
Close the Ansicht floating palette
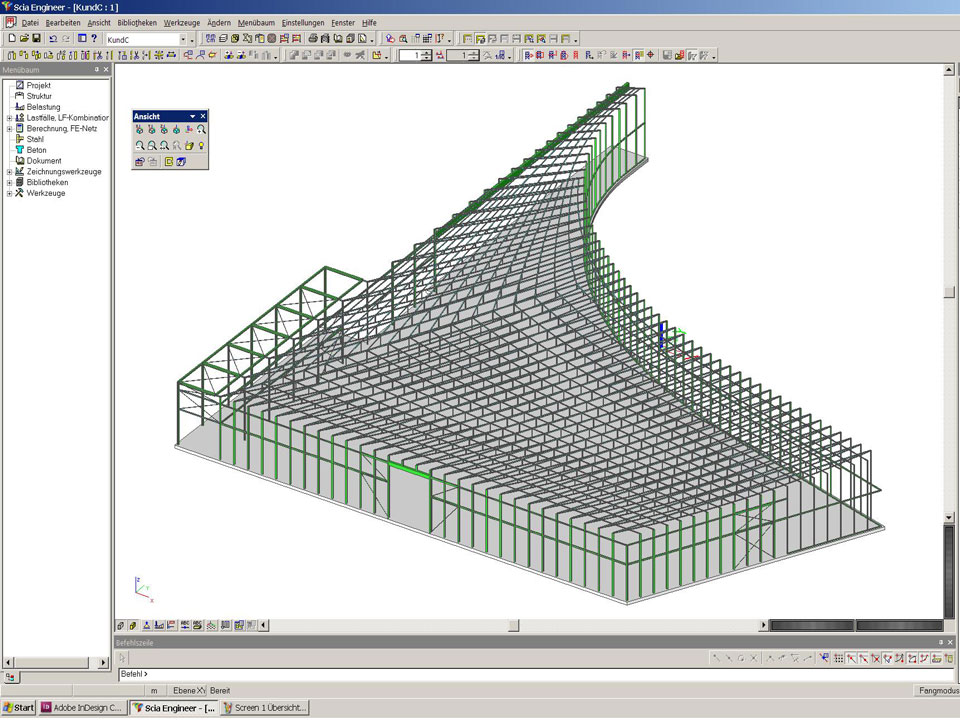(x=203, y=116)
